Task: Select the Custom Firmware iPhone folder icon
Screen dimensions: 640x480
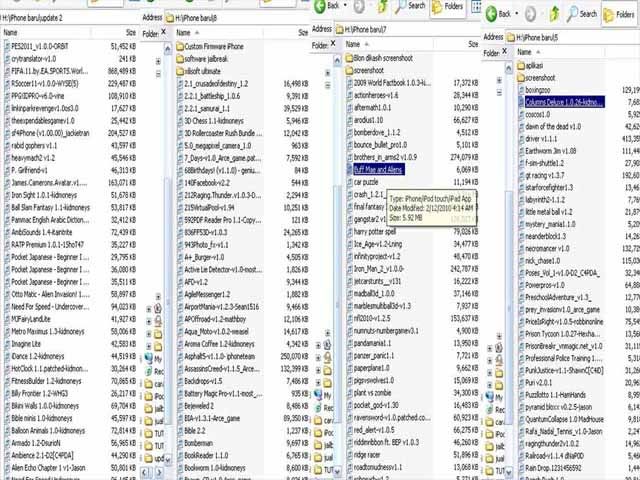Action: [180, 47]
